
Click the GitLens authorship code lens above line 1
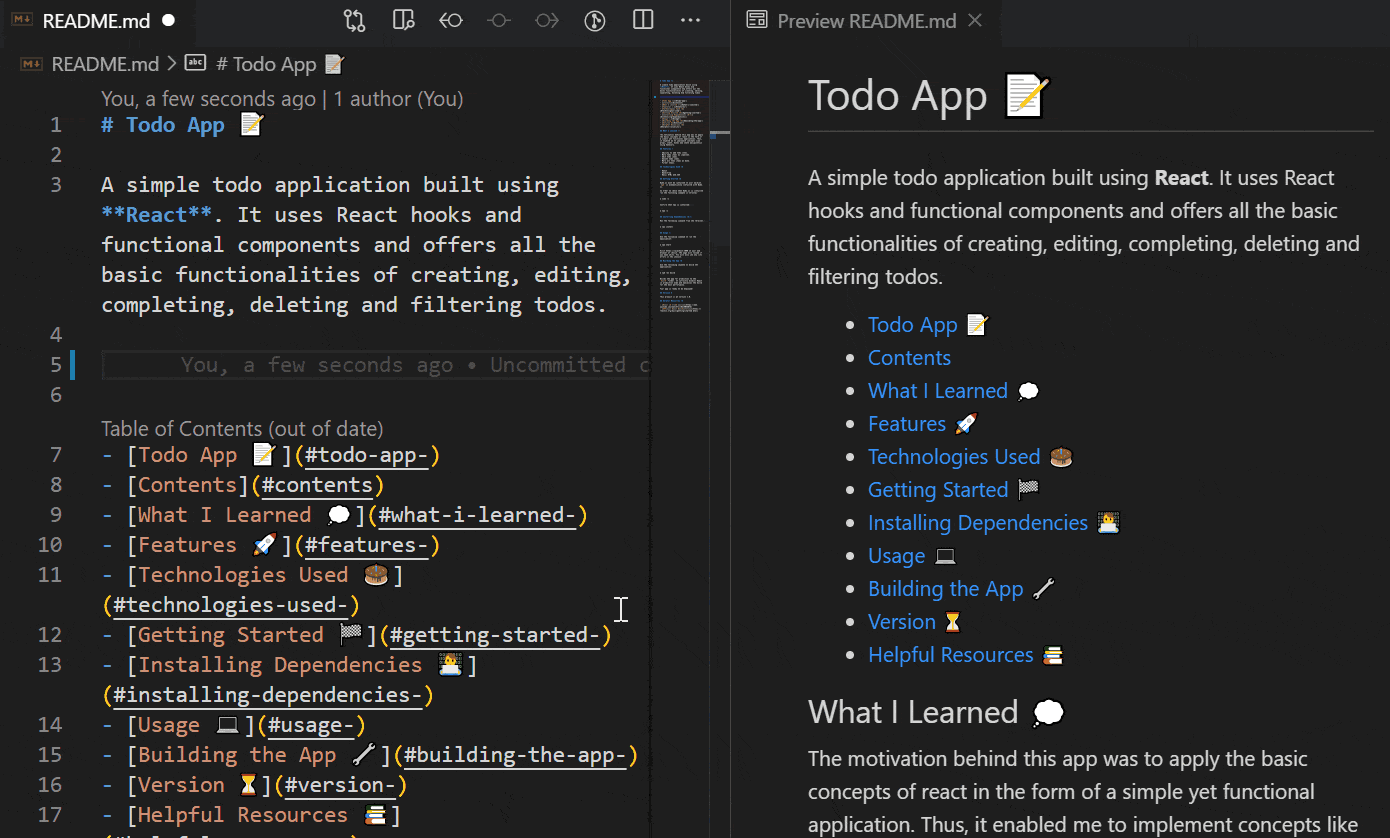[x=282, y=99]
